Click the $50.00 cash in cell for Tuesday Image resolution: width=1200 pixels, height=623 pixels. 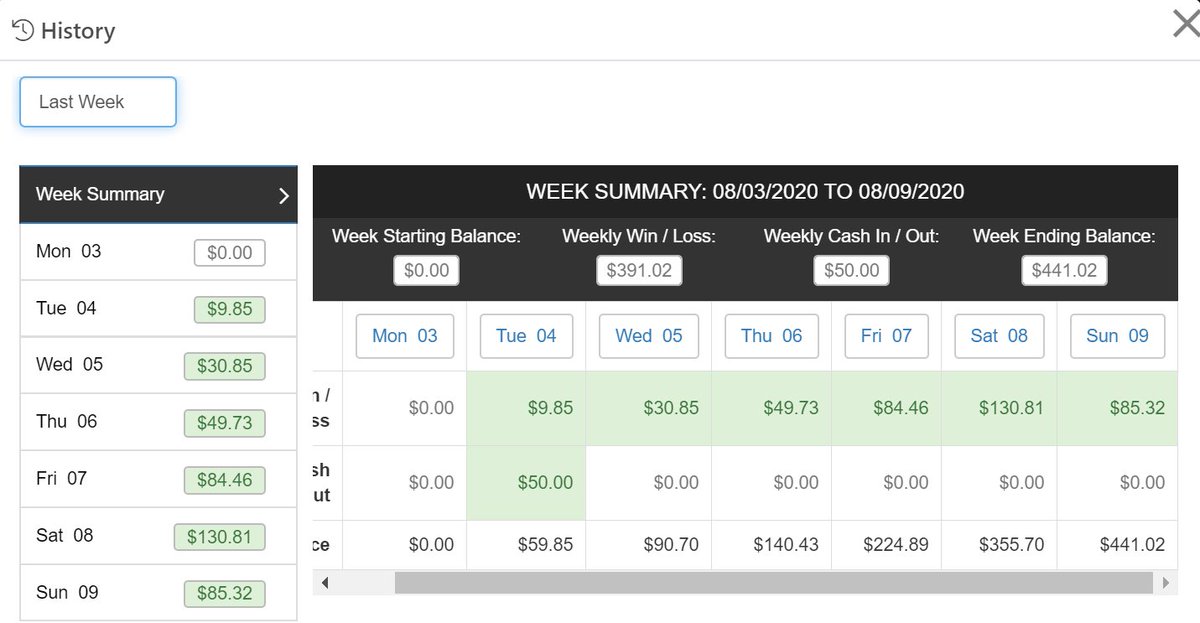tap(526, 483)
